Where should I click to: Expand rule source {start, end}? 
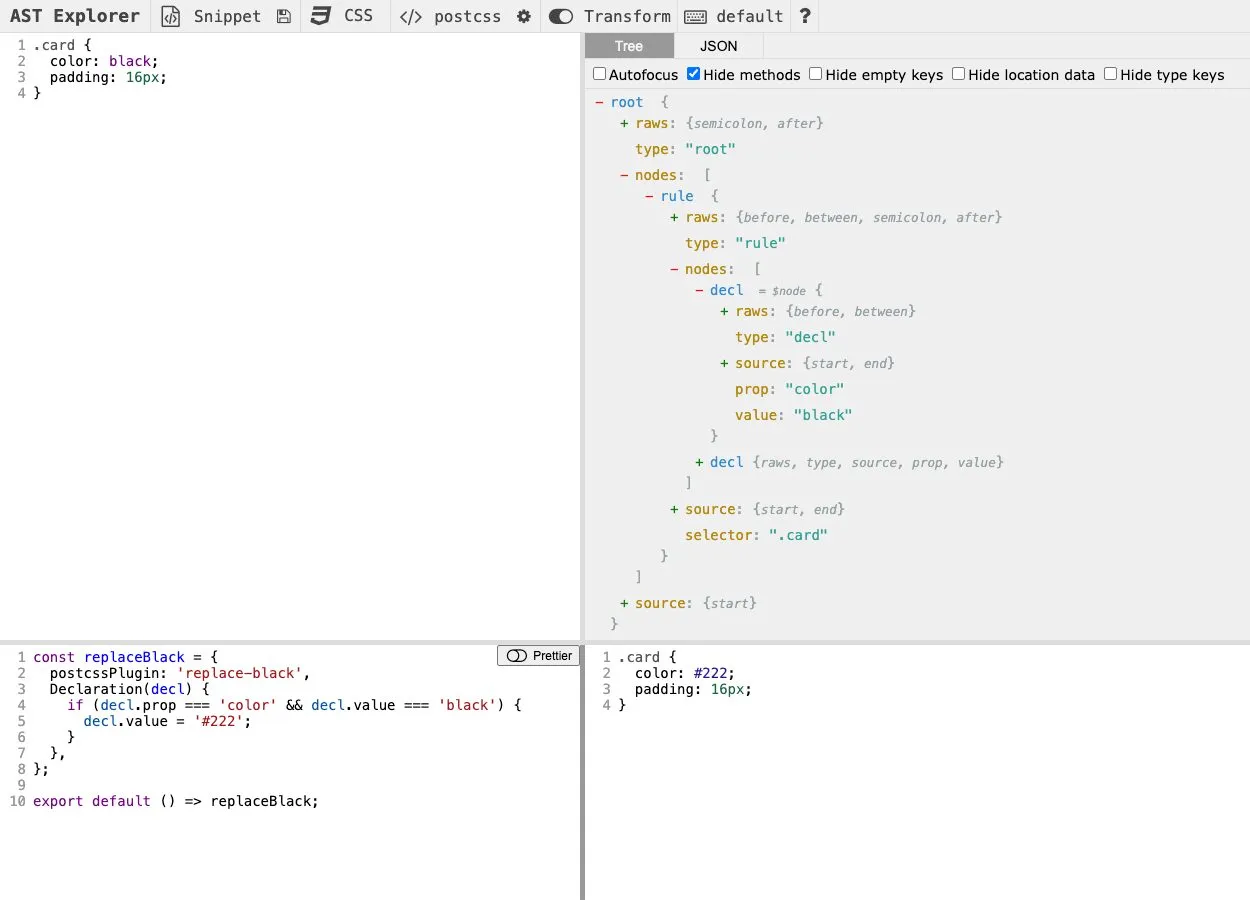pyautogui.click(x=675, y=509)
